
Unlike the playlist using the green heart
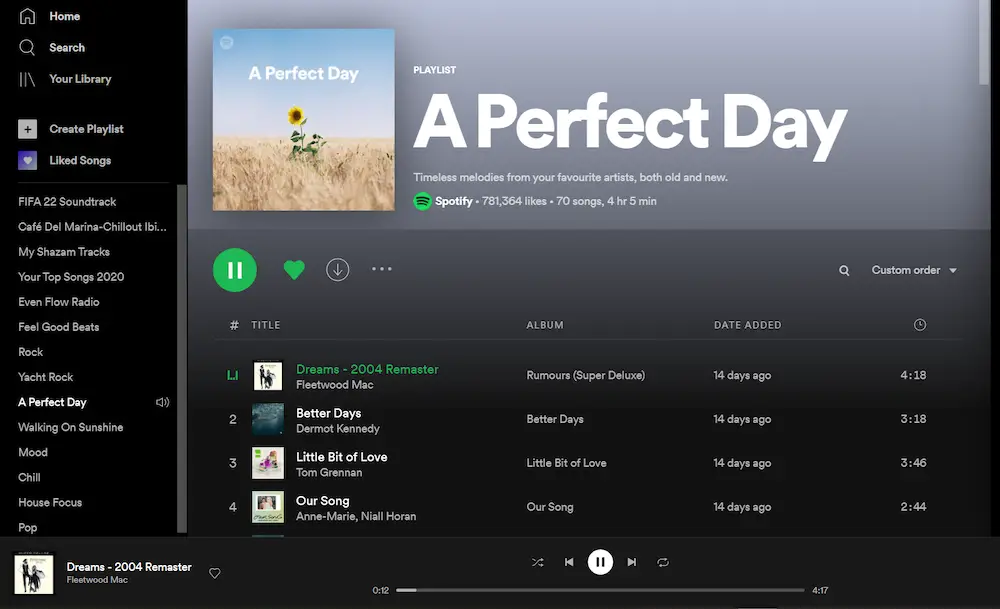tap(294, 270)
